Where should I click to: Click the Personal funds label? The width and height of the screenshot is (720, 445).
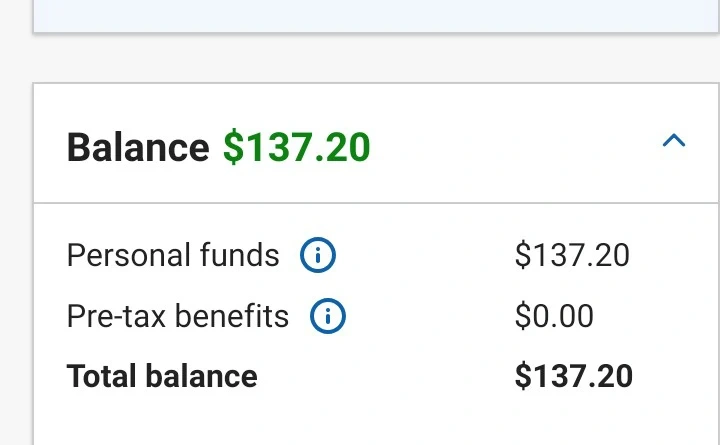click(x=173, y=256)
